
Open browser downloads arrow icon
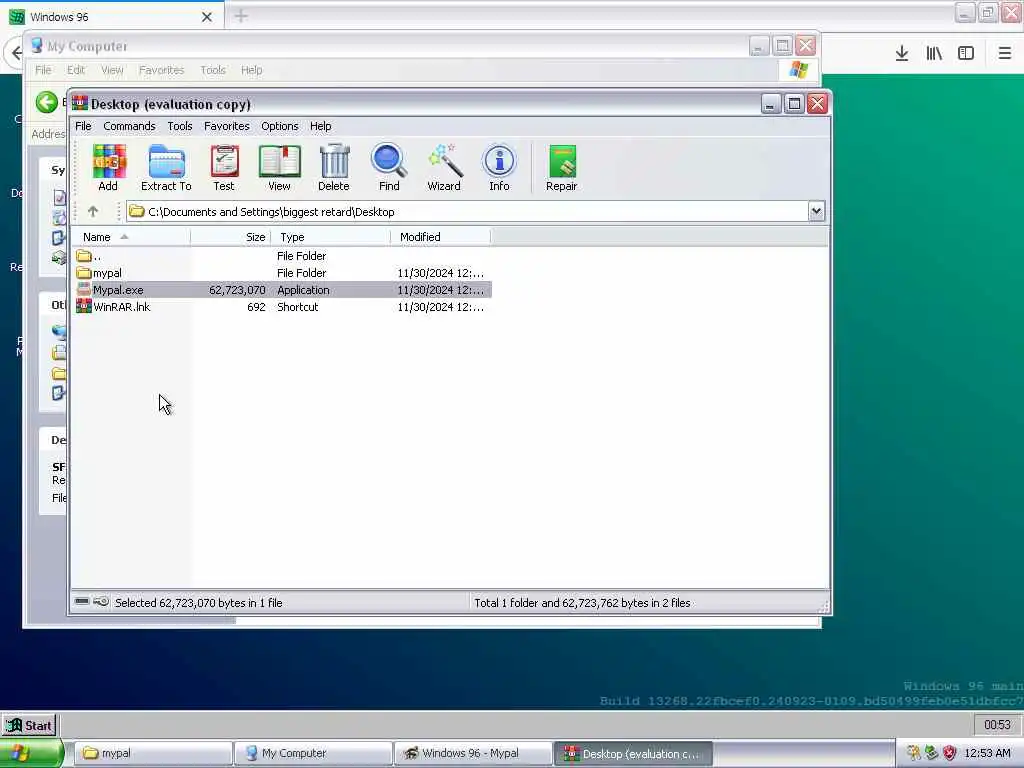tap(902, 53)
